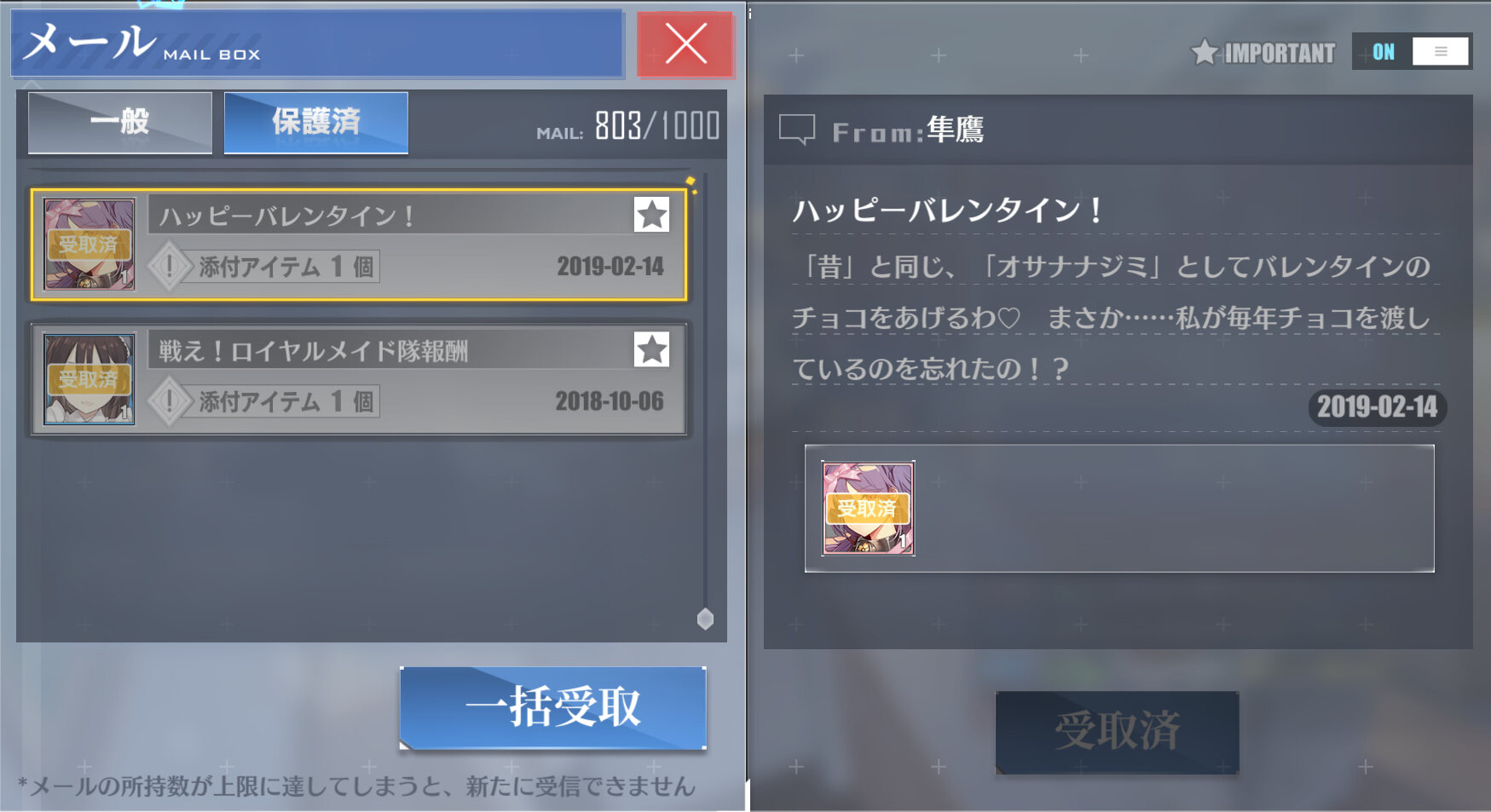Click the MAIL 803/1000 counter
1491x812 pixels.
[628, 126]
